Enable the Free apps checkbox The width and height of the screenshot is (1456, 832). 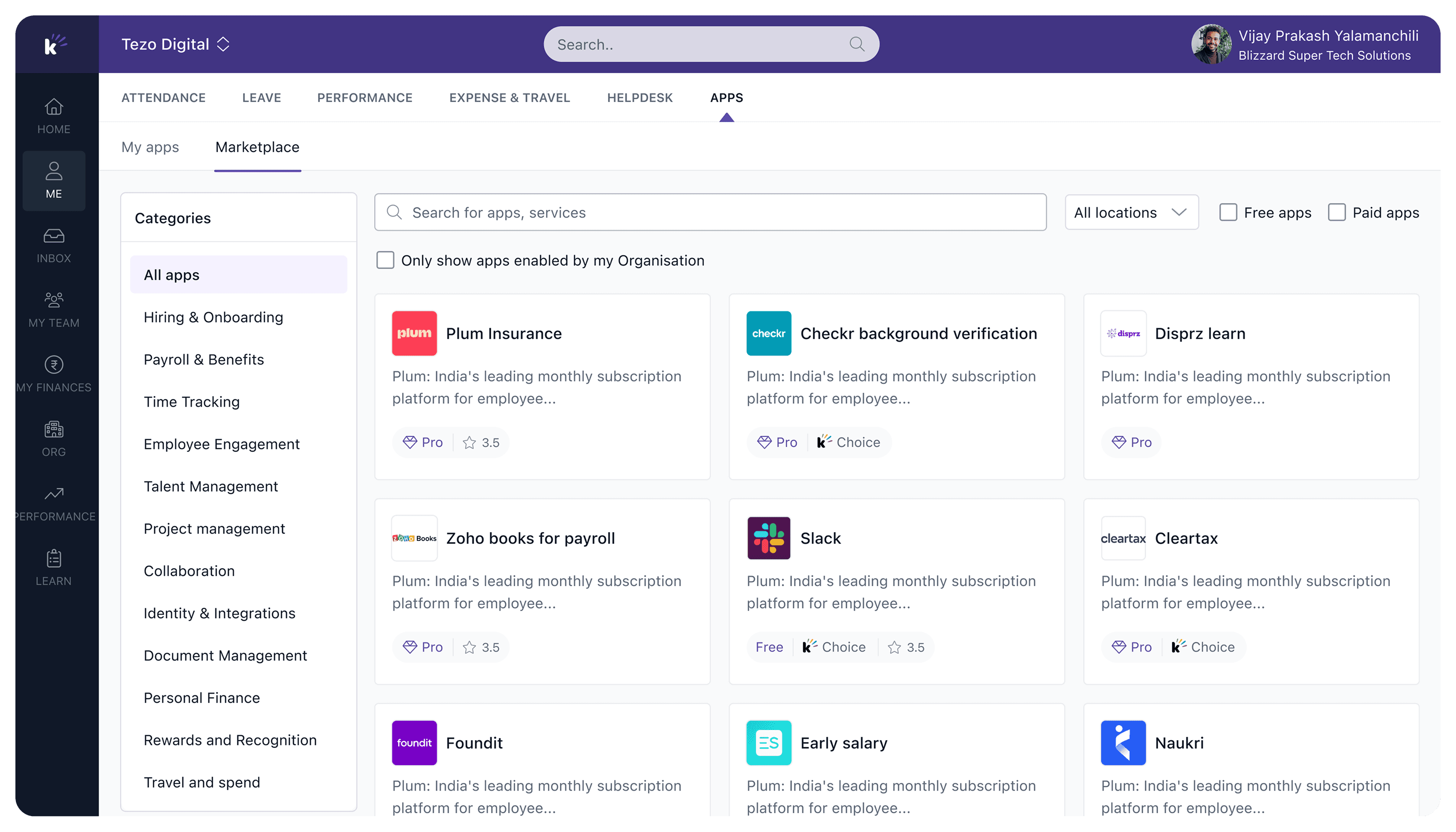pyautogui.click(x=1228, y=213)
